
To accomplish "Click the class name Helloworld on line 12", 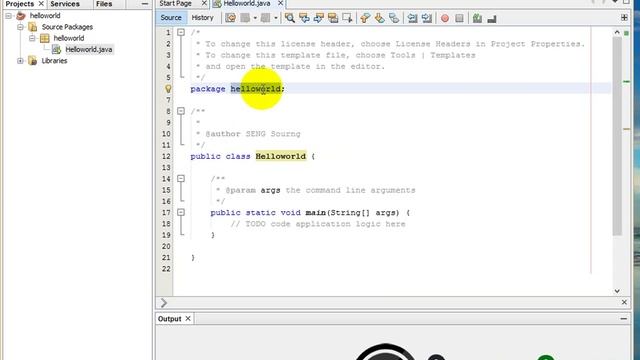I will 280,156.
